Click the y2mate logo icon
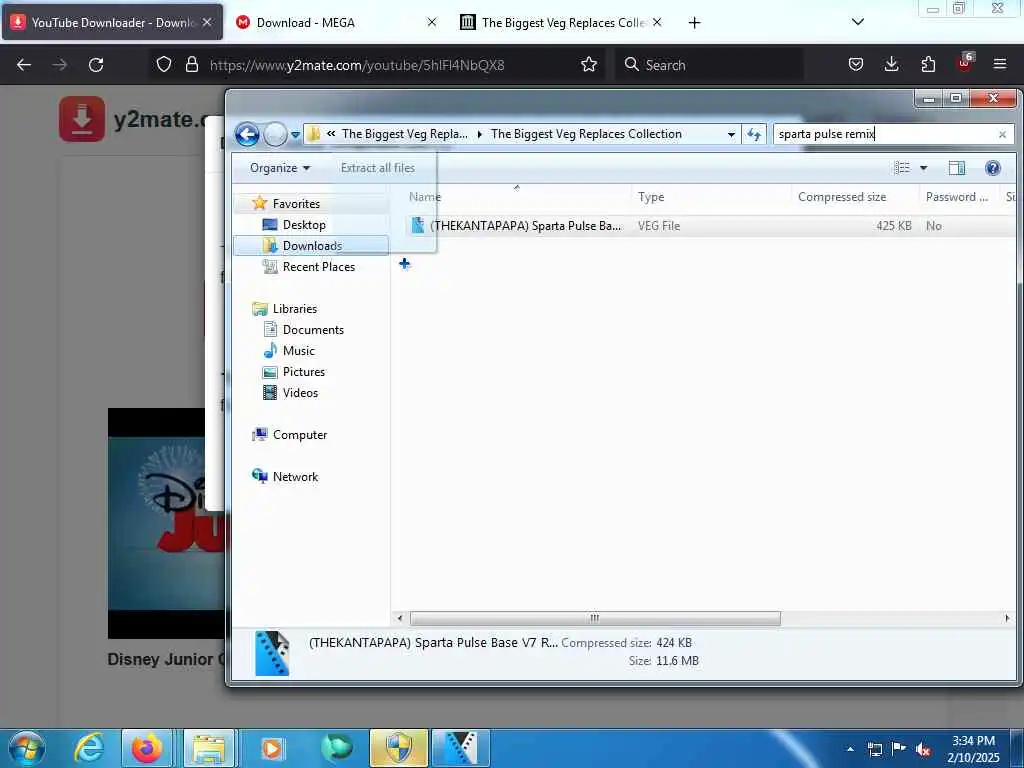This screenshot has height=768, width=1024. [x=82, y=119]
